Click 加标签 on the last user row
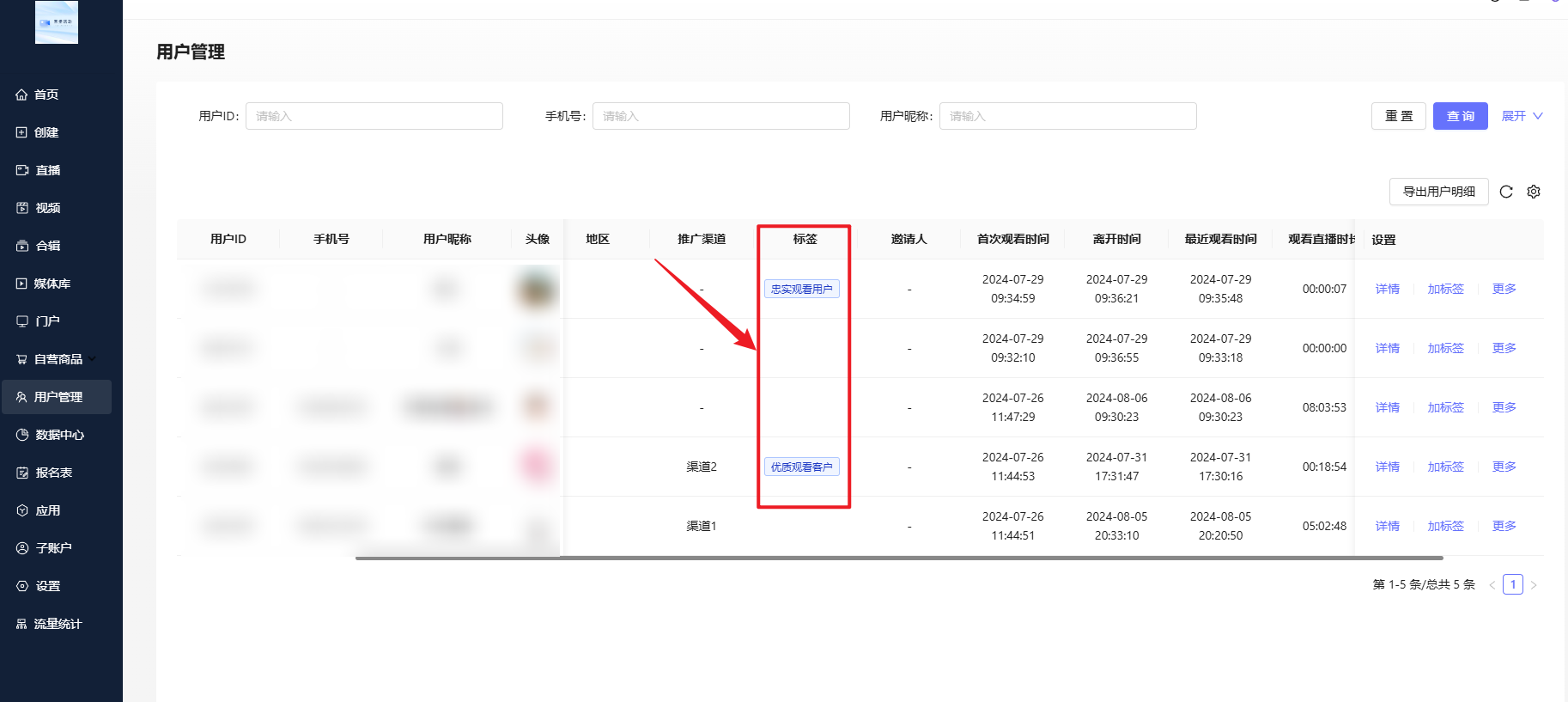Screen dimensions: 1568x702 point(1445,526)
